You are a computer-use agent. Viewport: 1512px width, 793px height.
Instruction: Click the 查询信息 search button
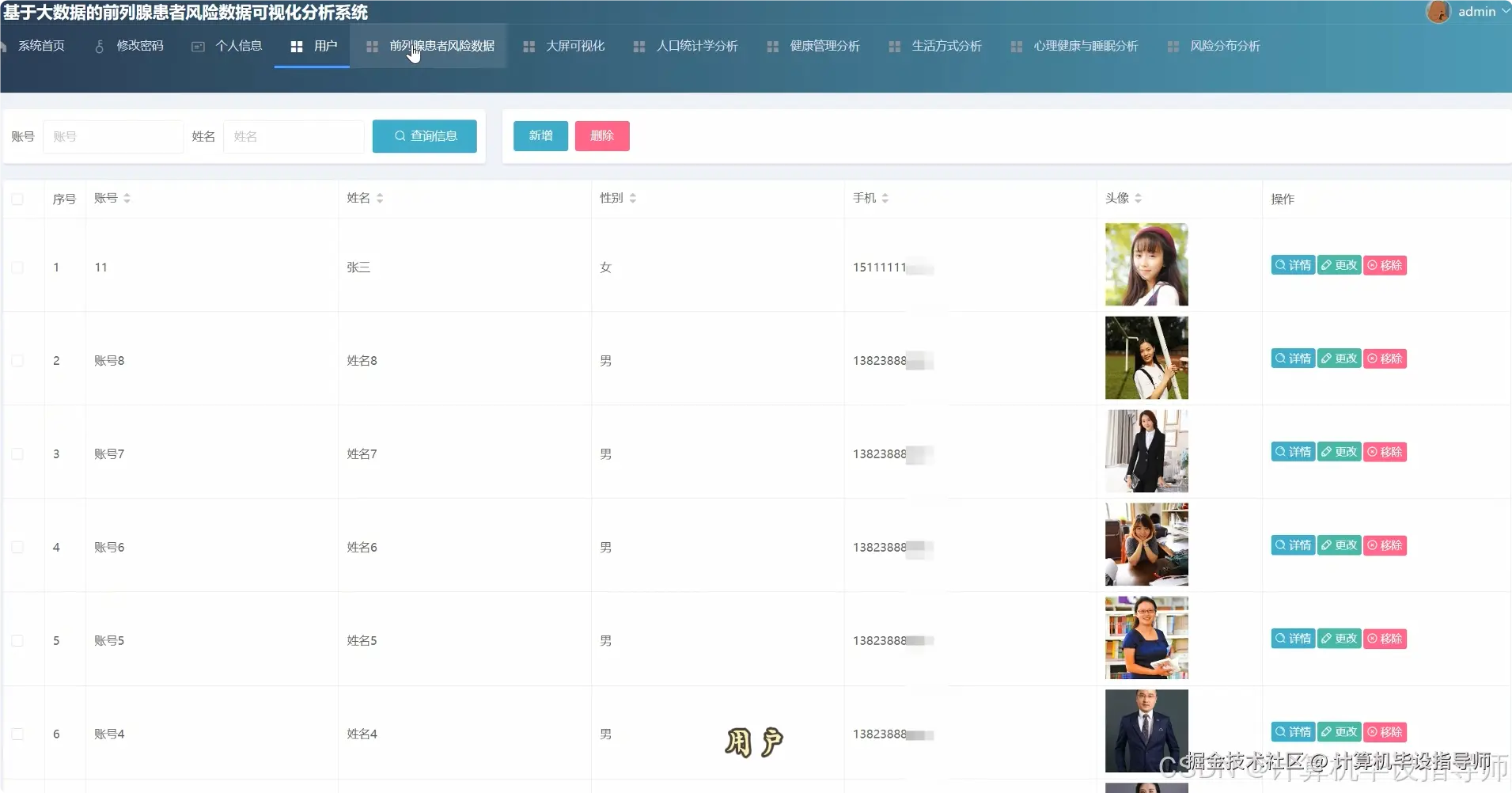[425, 136]
